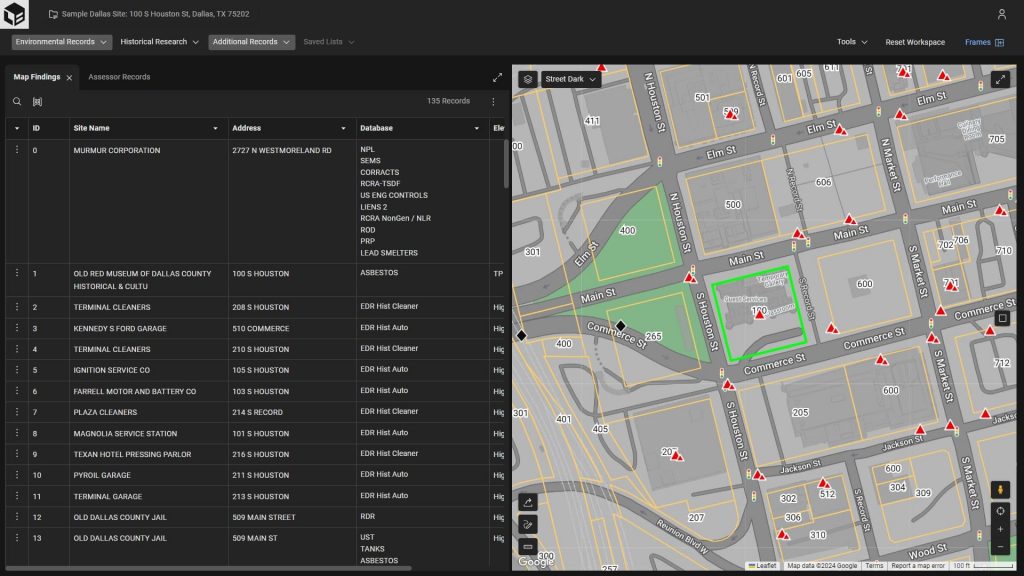Select TEXAN HOTEL PRESSING PARLOR row
Screen dimensions: 1024x576
pyautogui.click(x=255, y=454)
